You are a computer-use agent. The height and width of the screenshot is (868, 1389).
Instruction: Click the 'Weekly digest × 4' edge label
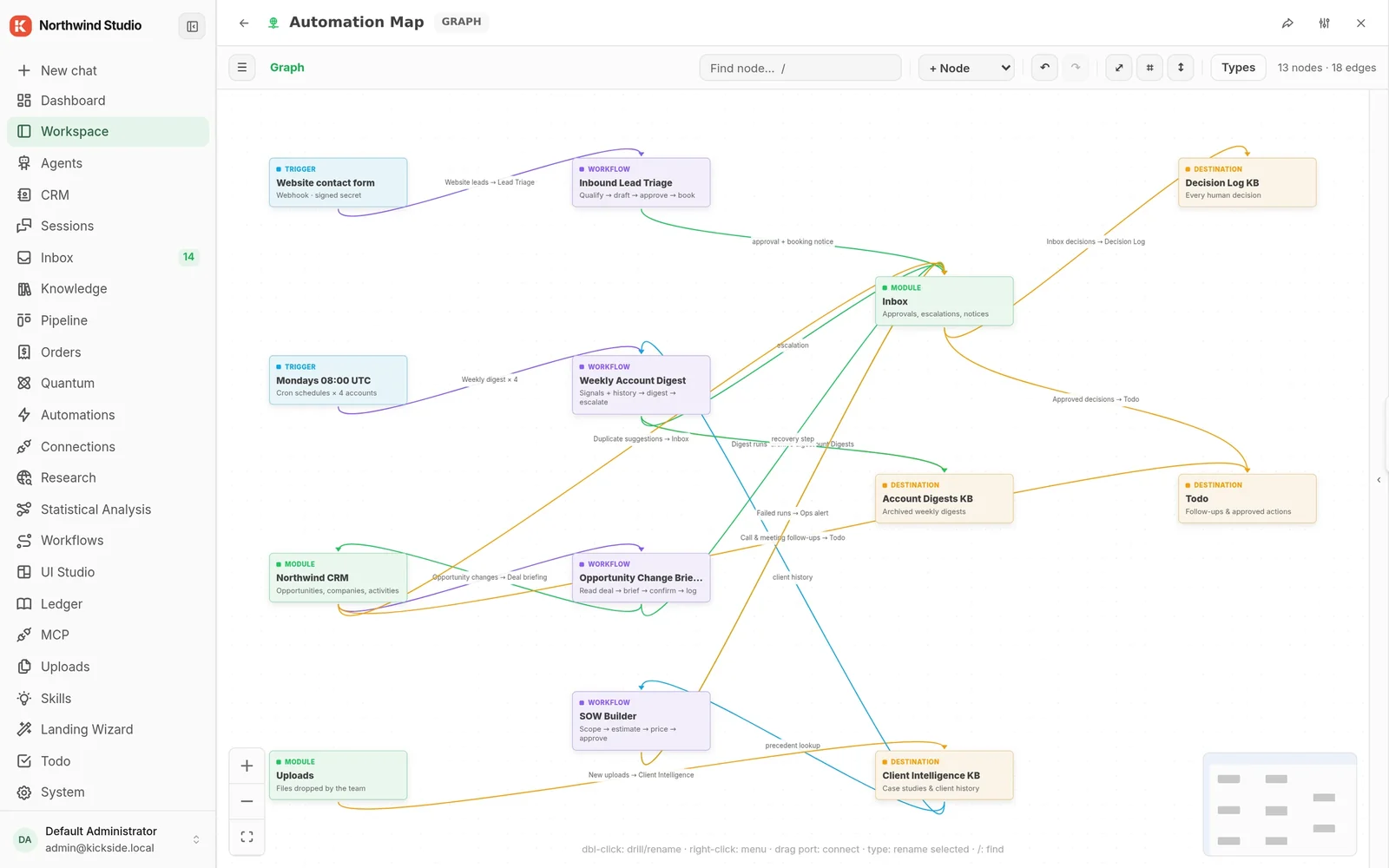coord(490,379)
